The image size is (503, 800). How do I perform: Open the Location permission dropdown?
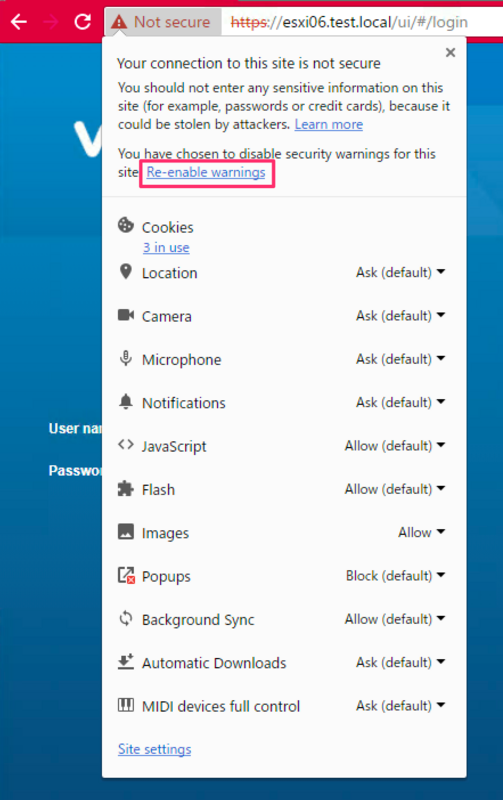point(400,272)
